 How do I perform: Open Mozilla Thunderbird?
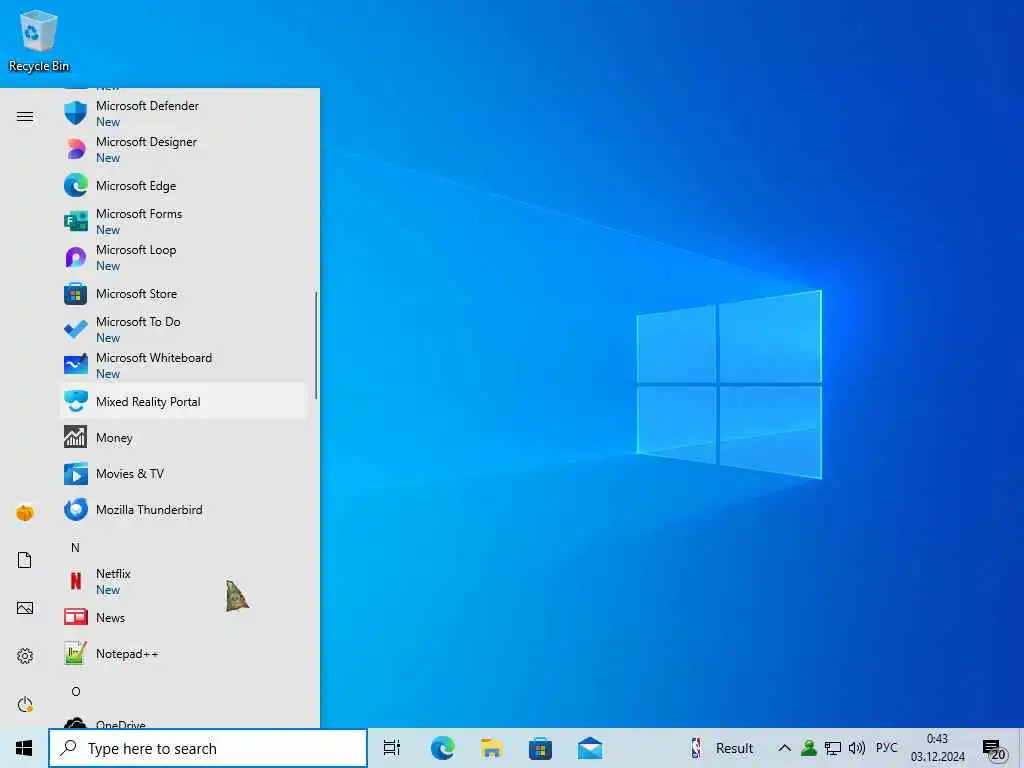coord(185,509)
